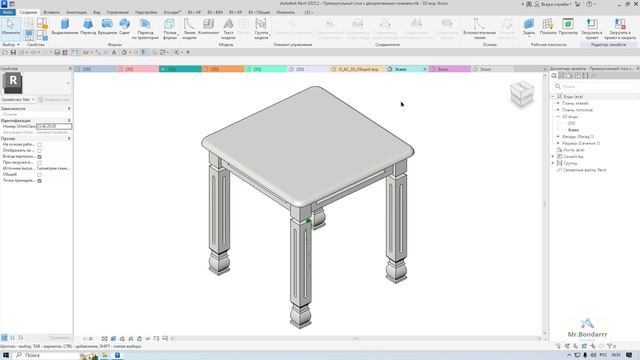Select the Текст модели (Model text) tool
The image size is (640, 360).
pyautogui.click(x=228, y=29)
